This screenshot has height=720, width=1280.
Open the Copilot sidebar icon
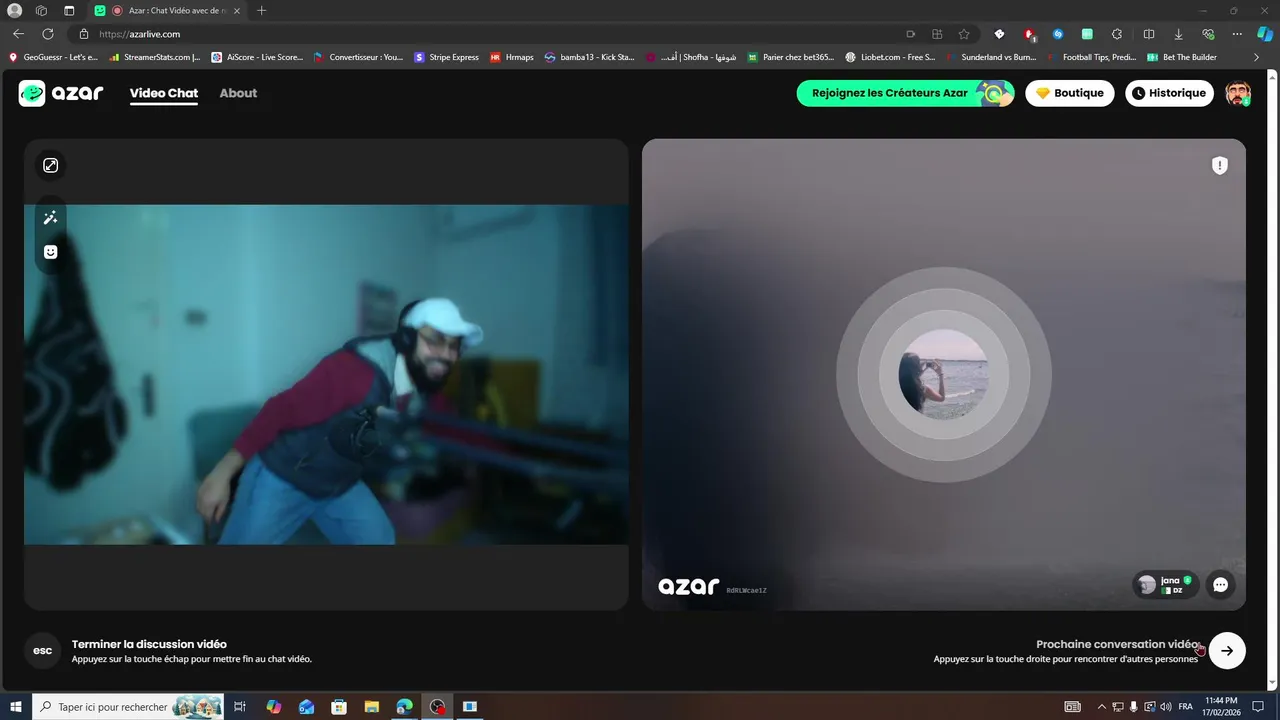(x=1265, y=34)
